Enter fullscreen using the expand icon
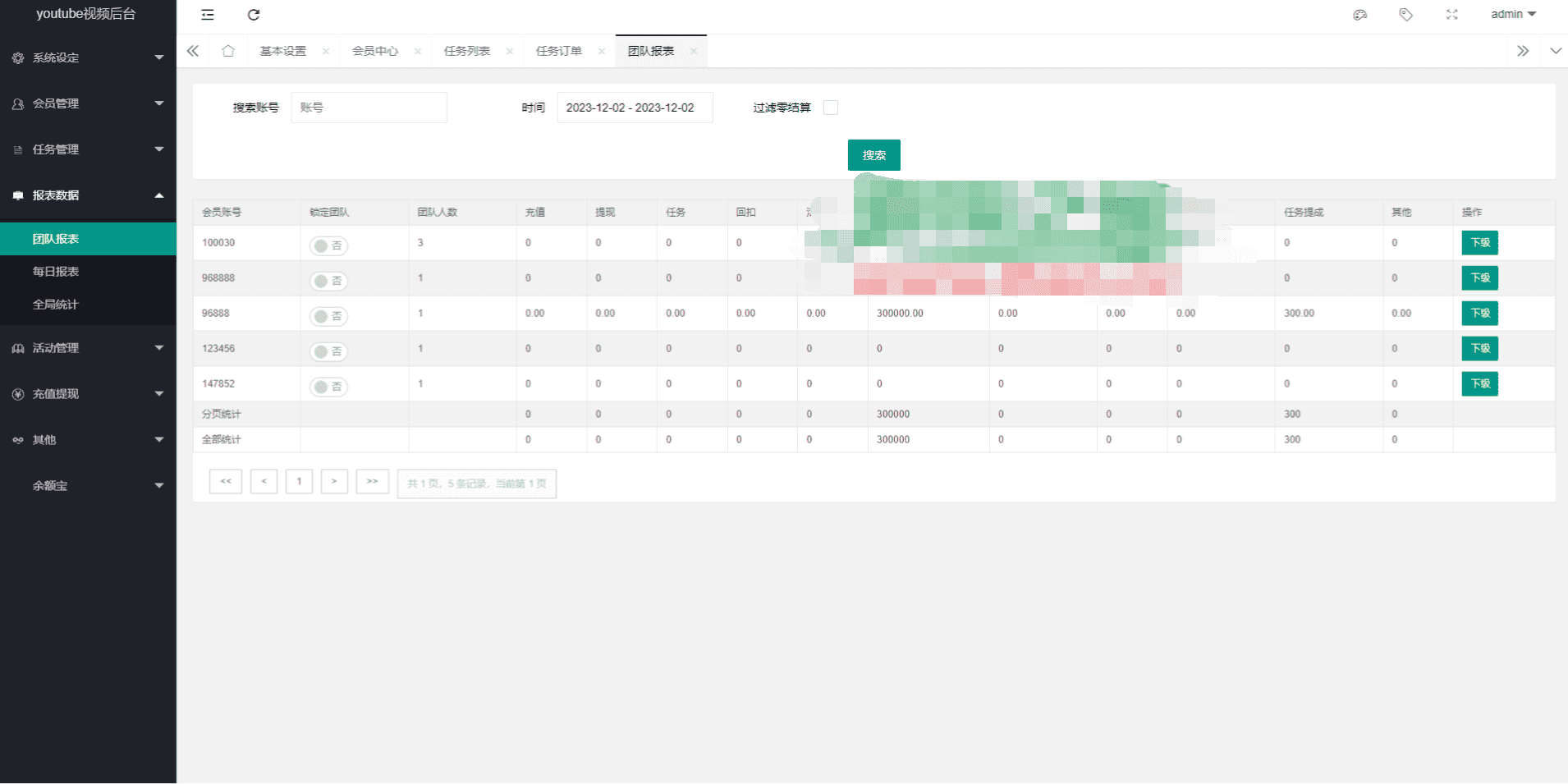 (x=1452, y=15)
